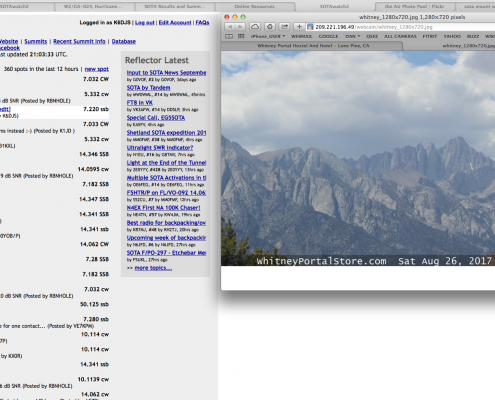Click the 10.1139 cw spot frequency
The image size is (495, 400).
click(x=93, y=379)
